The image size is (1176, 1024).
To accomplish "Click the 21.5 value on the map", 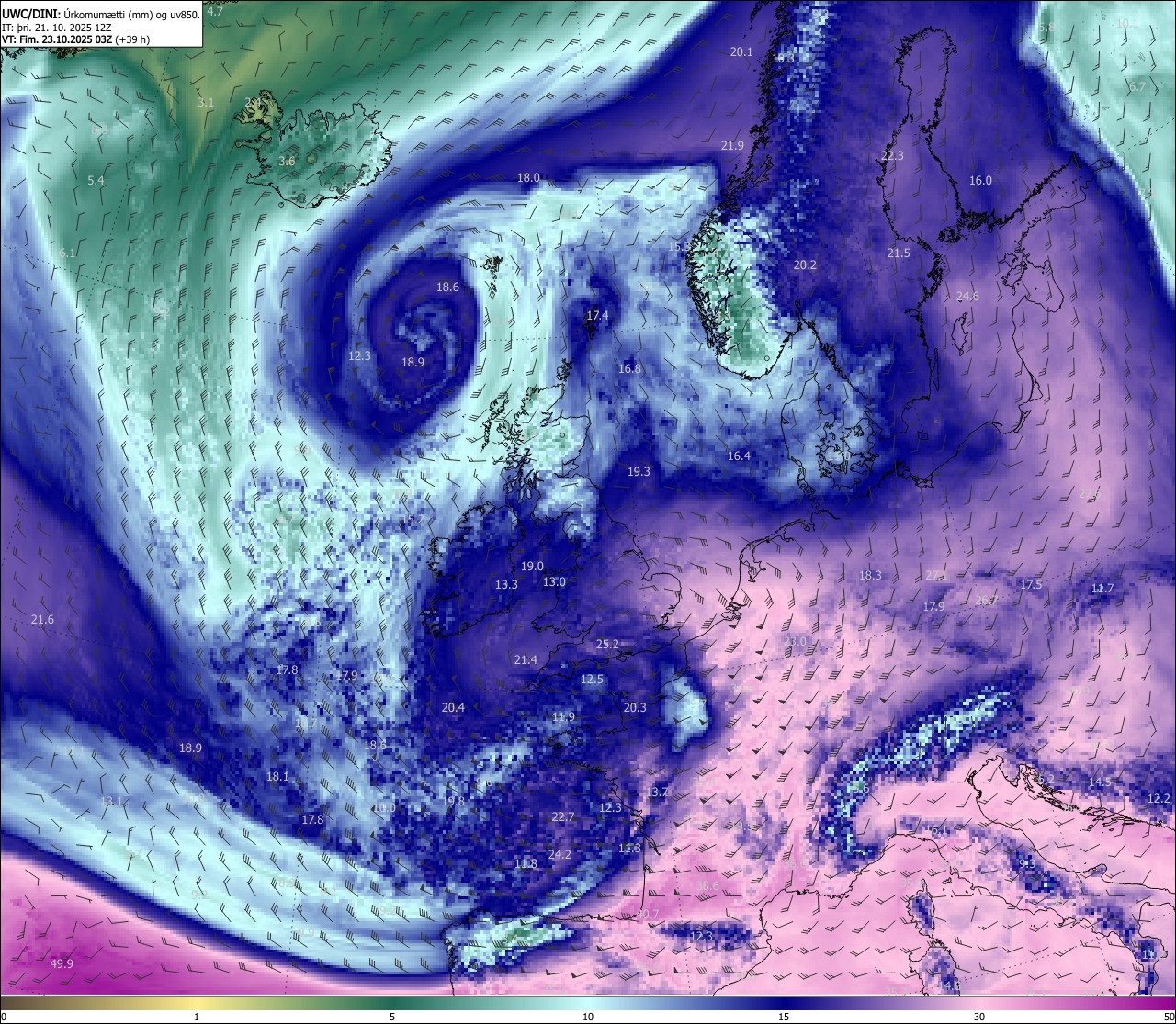I will [x=899, y=253].
